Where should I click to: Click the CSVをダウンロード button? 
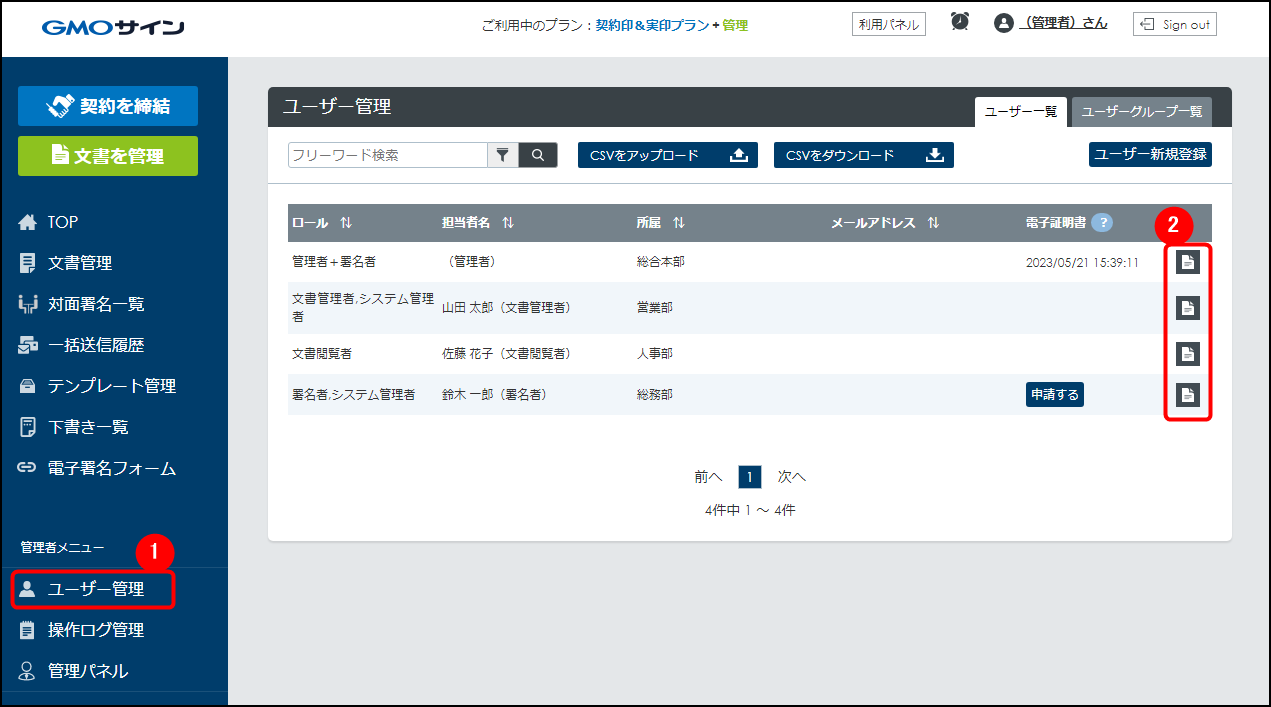863,155
